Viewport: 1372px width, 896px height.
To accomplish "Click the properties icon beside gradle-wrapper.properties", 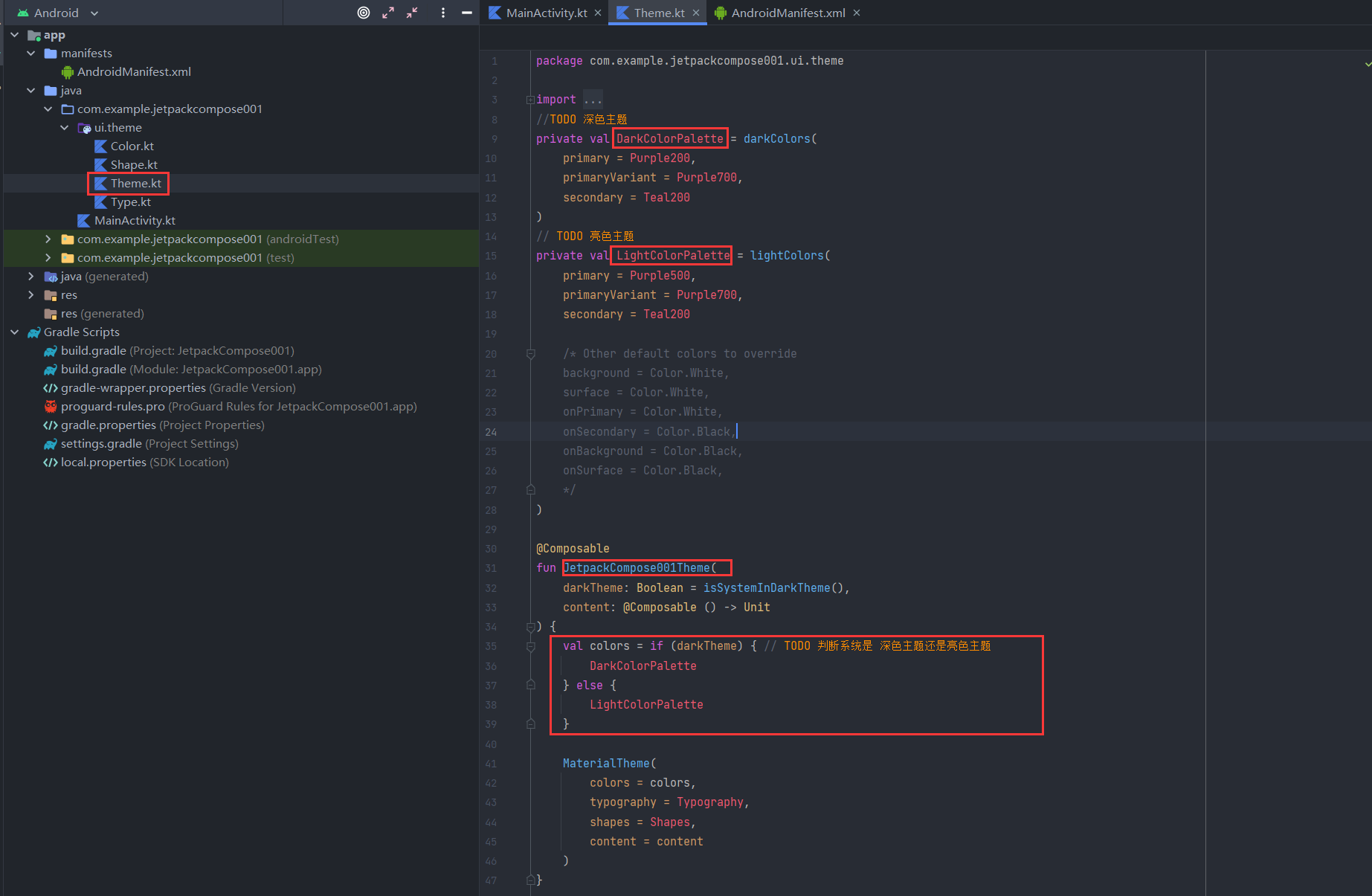I will [x=50, y=387].
